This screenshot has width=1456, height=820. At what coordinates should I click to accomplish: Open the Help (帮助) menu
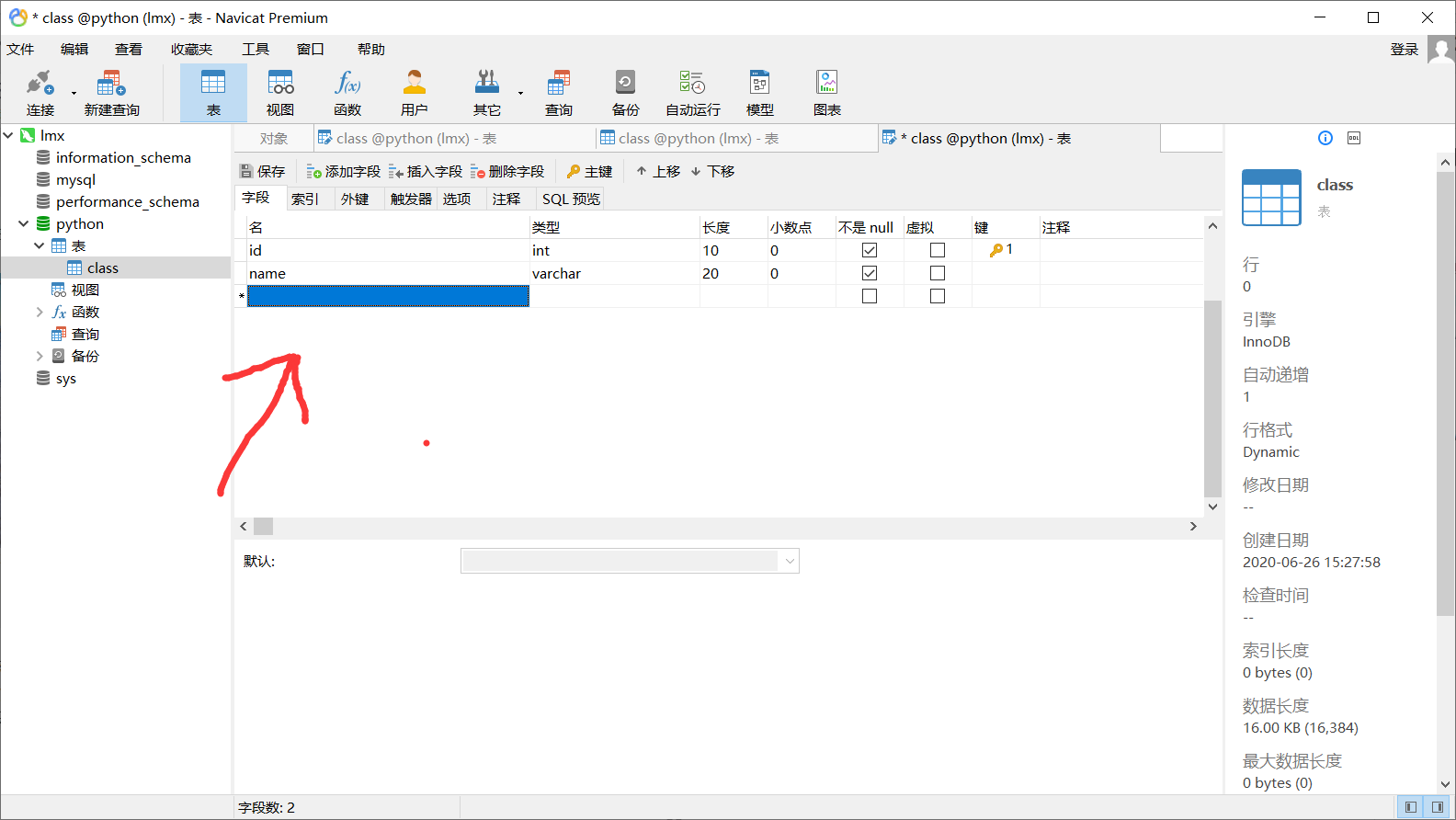(x=371, y=50)
